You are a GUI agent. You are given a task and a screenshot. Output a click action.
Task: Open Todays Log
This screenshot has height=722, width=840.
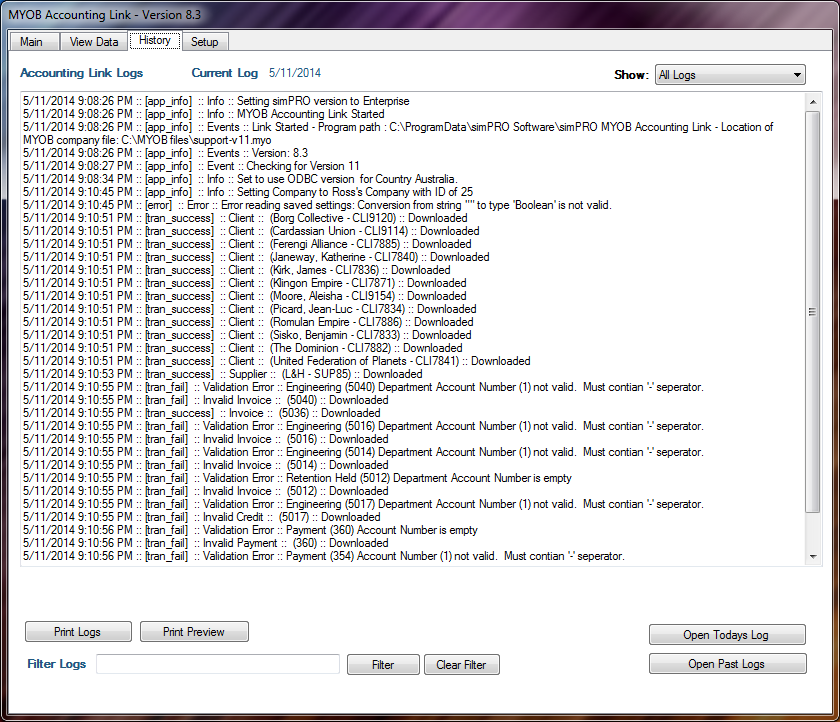(727, 634)
